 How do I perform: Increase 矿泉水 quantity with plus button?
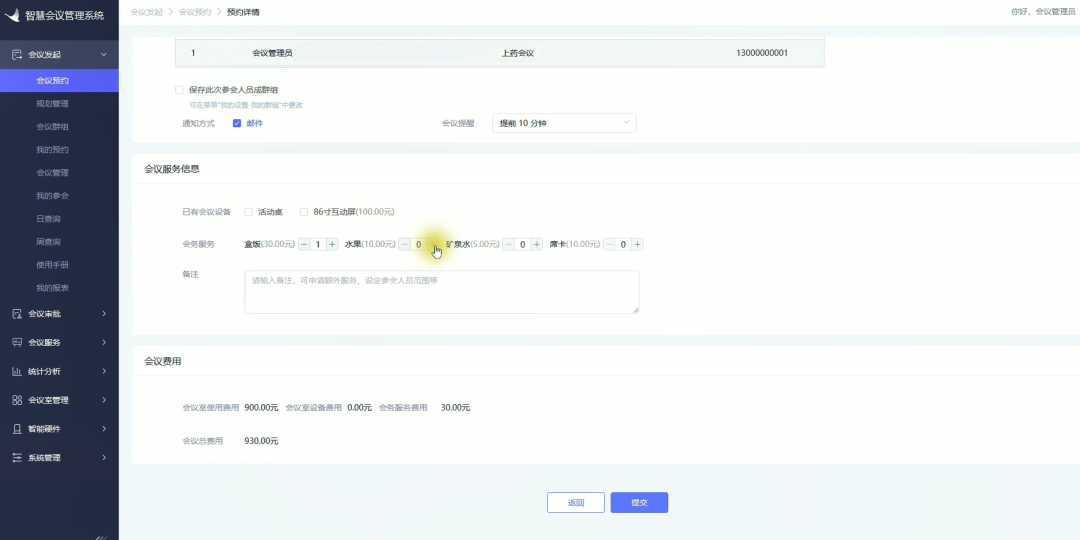pos(537,245)
